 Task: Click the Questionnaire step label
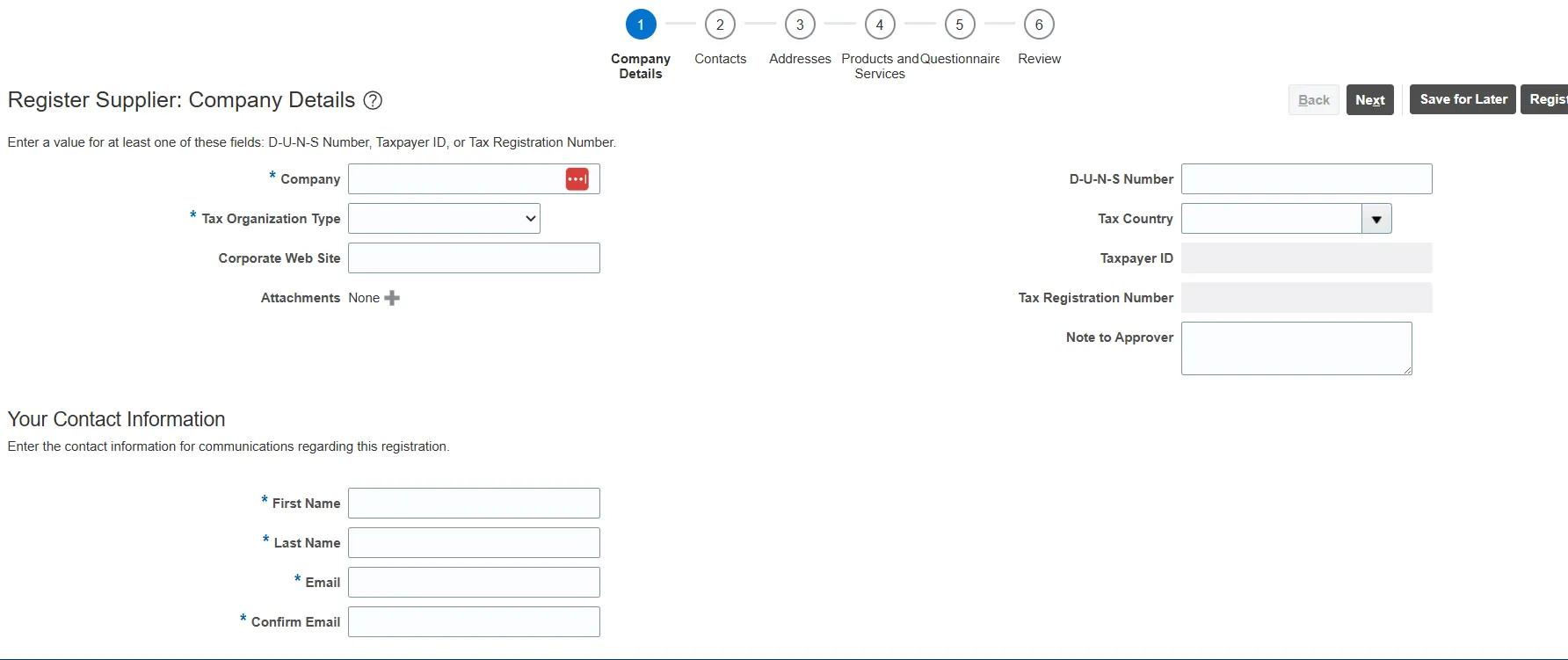pos(960,59)
